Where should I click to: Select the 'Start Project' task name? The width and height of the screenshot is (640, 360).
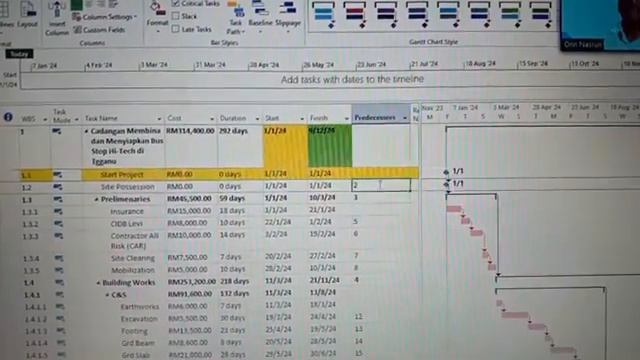122,175
